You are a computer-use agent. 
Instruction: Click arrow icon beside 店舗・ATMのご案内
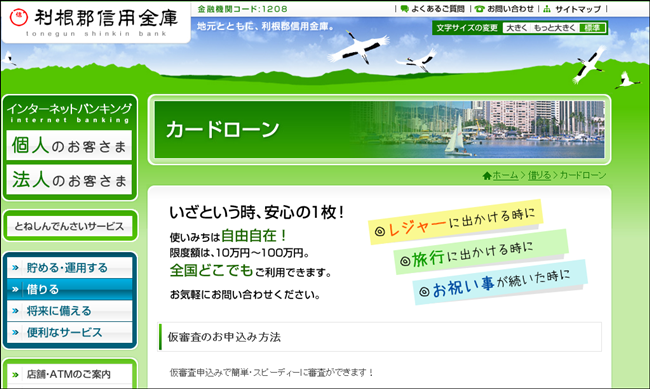(x=15, y=375)
